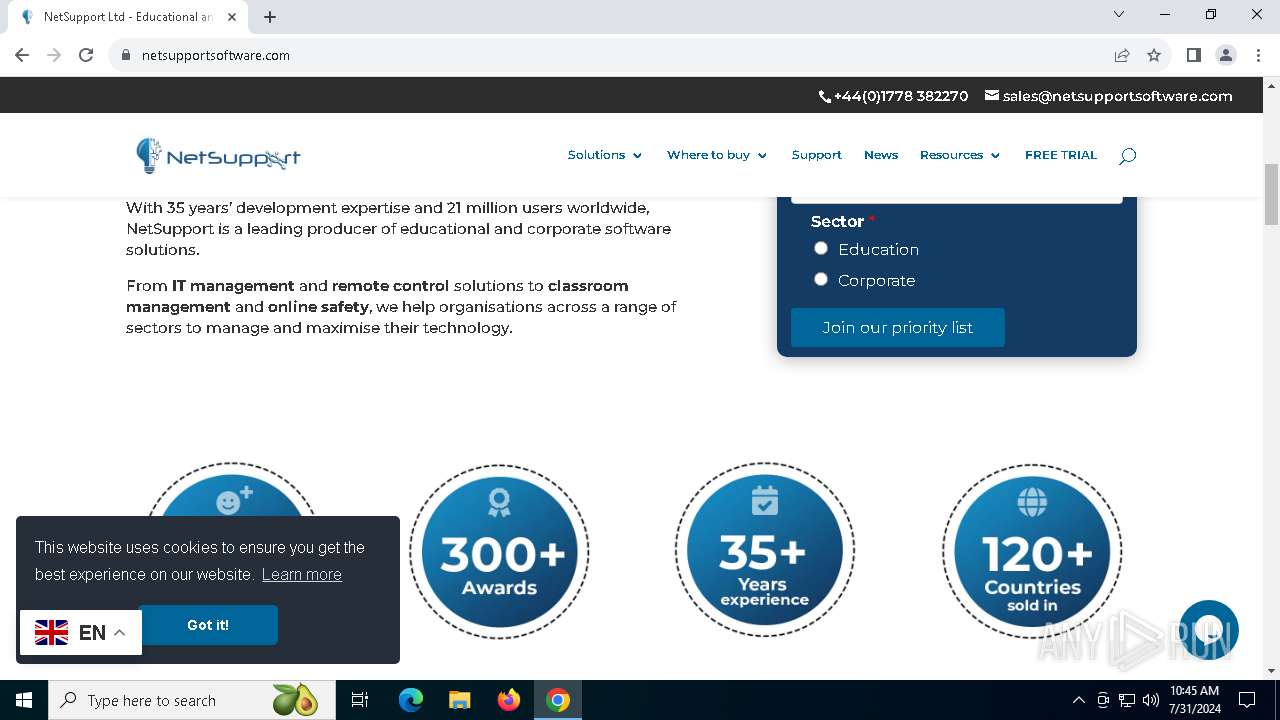Click the page vertical scrollbar thumb
Viewport: 1280px width, 720px height.
1272,194
